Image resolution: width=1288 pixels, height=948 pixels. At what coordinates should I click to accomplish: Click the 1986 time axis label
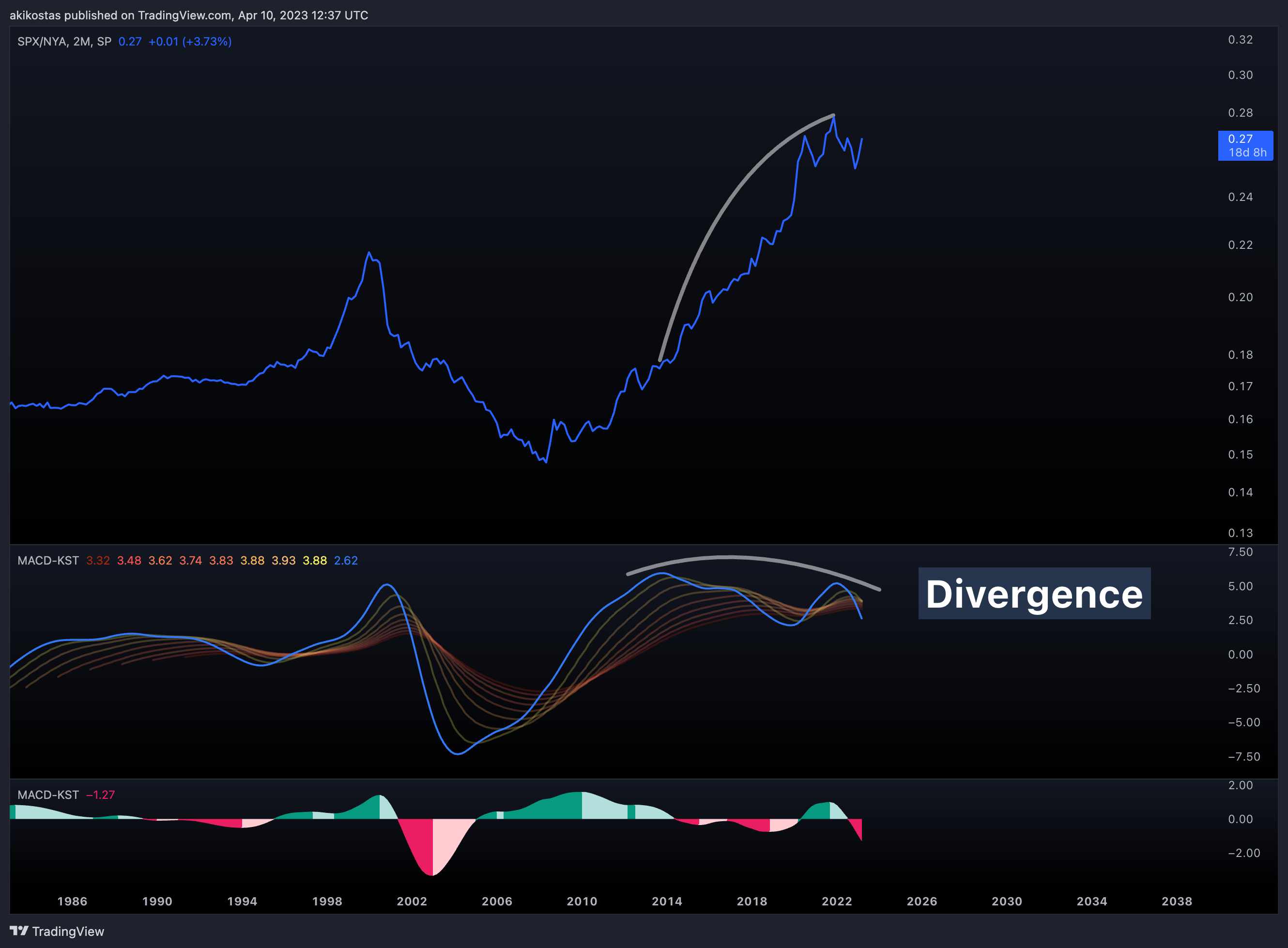72,901
